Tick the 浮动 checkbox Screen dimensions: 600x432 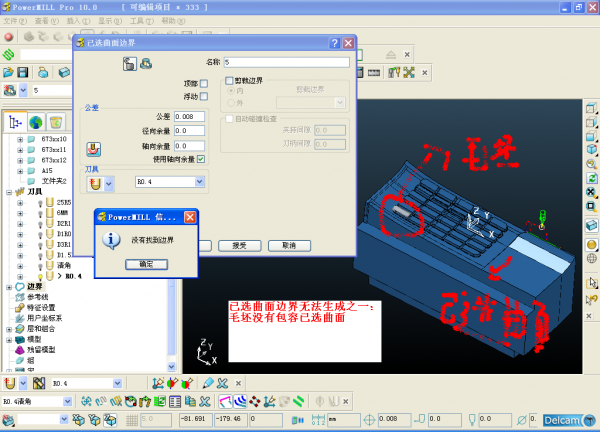(x=204, y=96)
